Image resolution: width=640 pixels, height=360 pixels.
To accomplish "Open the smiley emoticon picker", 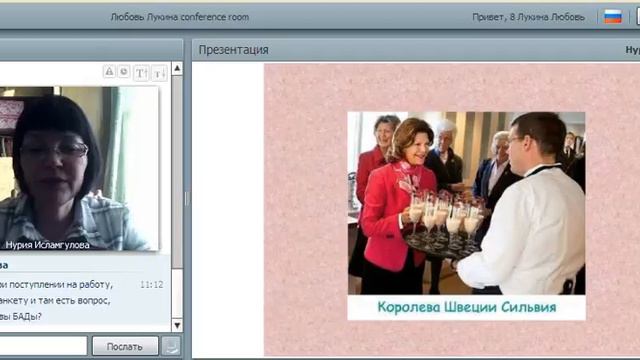I will (x=124, y=72).
